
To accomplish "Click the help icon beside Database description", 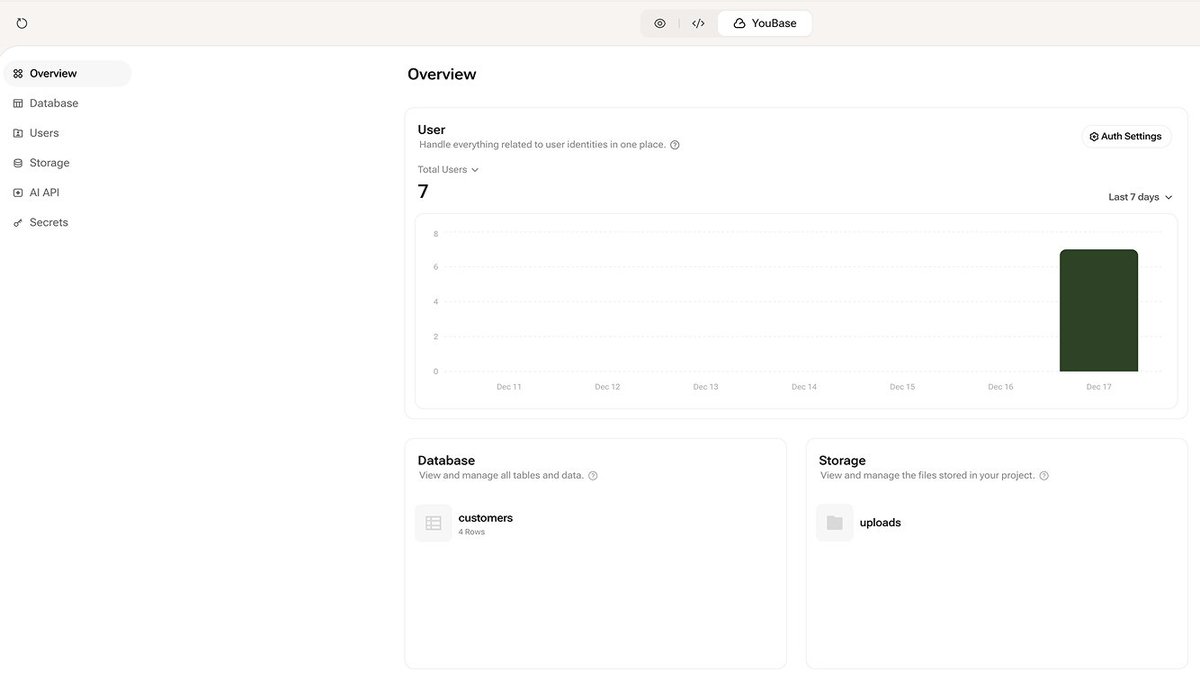I will [x=593, y=476].
